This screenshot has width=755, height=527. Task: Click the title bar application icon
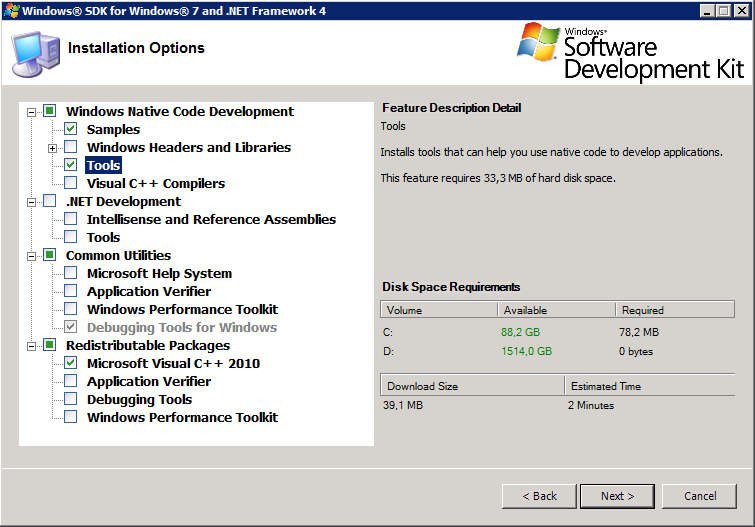pos(11,10)
